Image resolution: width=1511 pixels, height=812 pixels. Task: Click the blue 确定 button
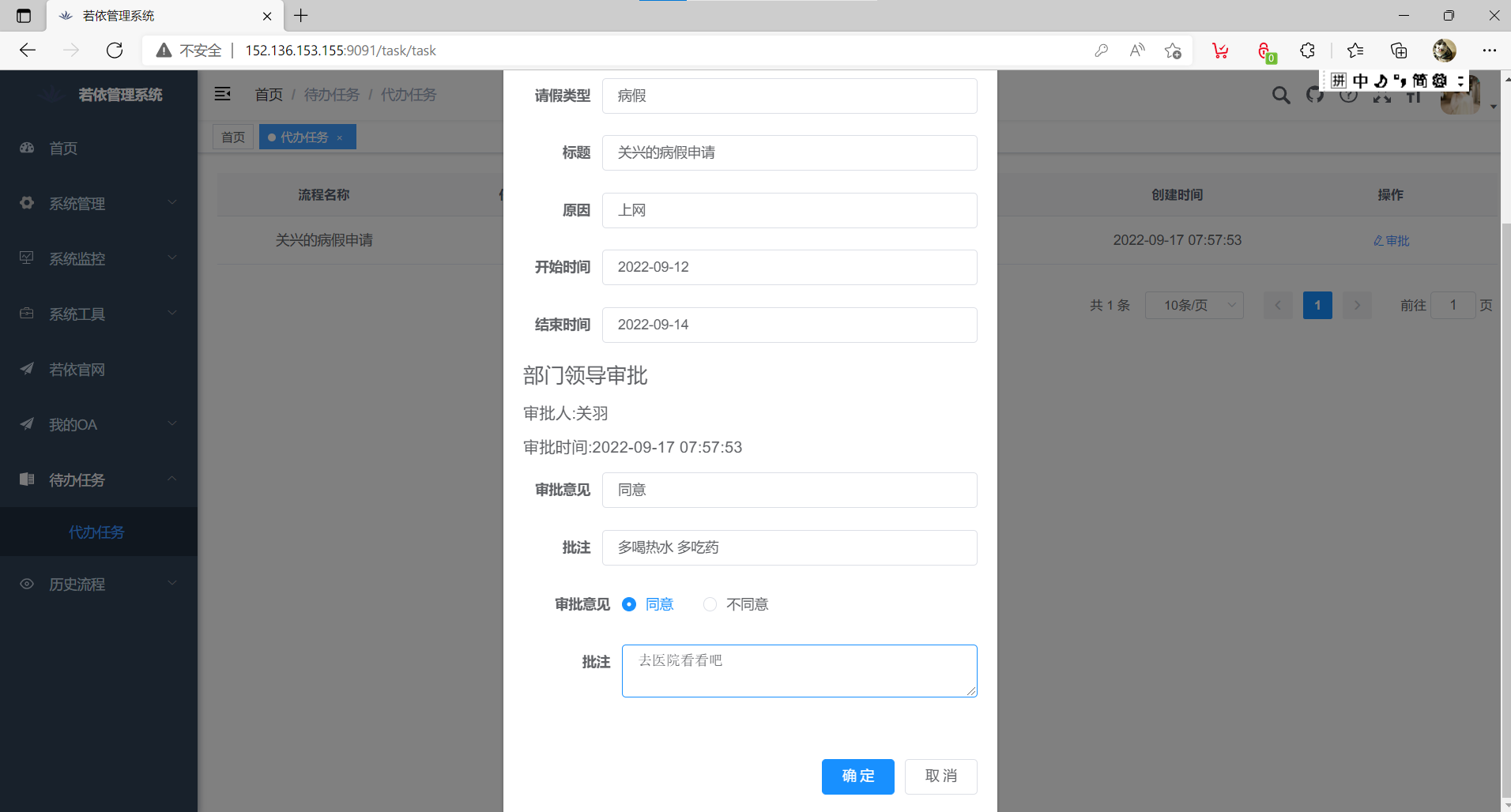[857, 776]
